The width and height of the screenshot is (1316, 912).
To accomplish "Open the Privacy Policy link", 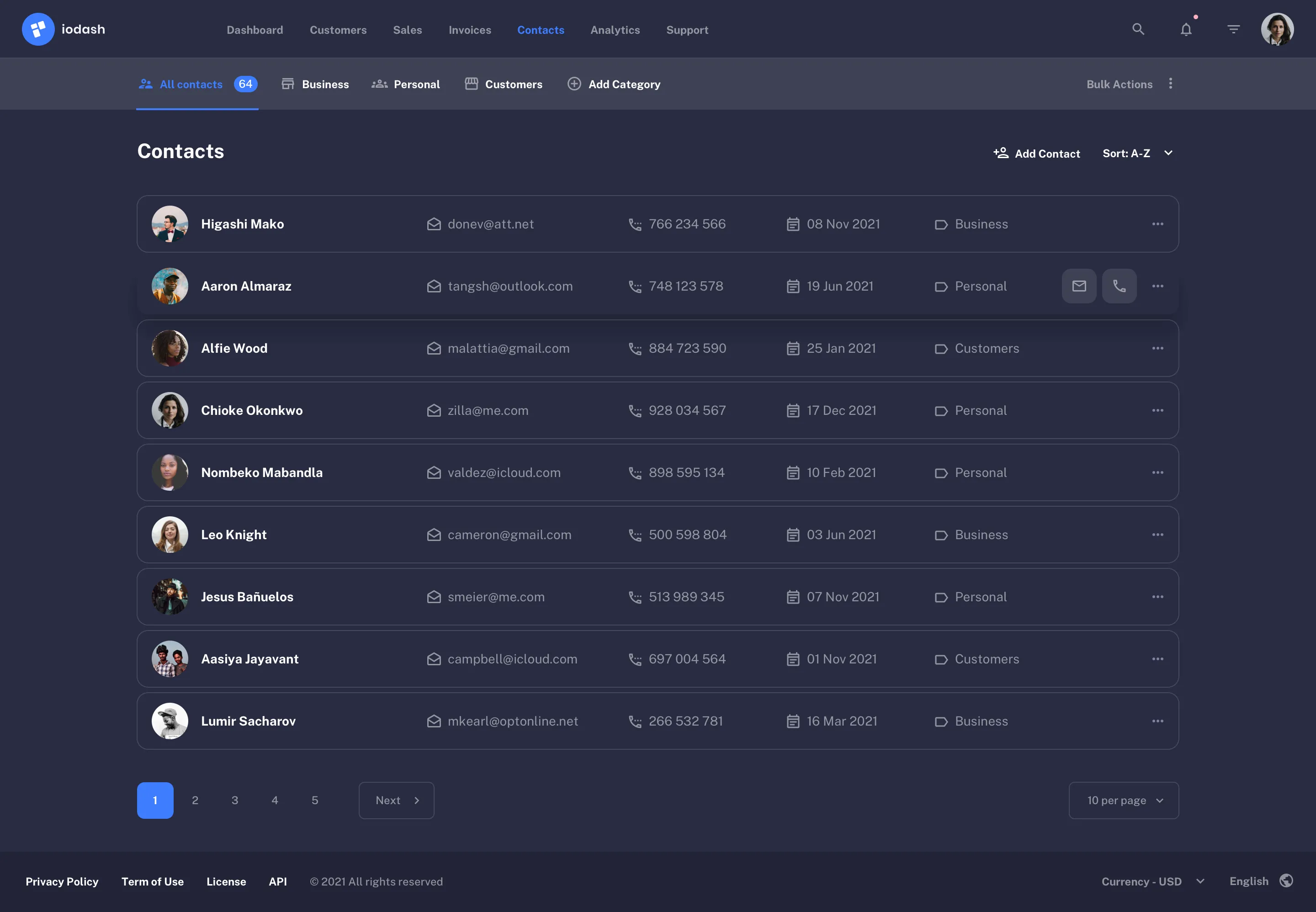I will pyautogui.click(x=62, y=881).
